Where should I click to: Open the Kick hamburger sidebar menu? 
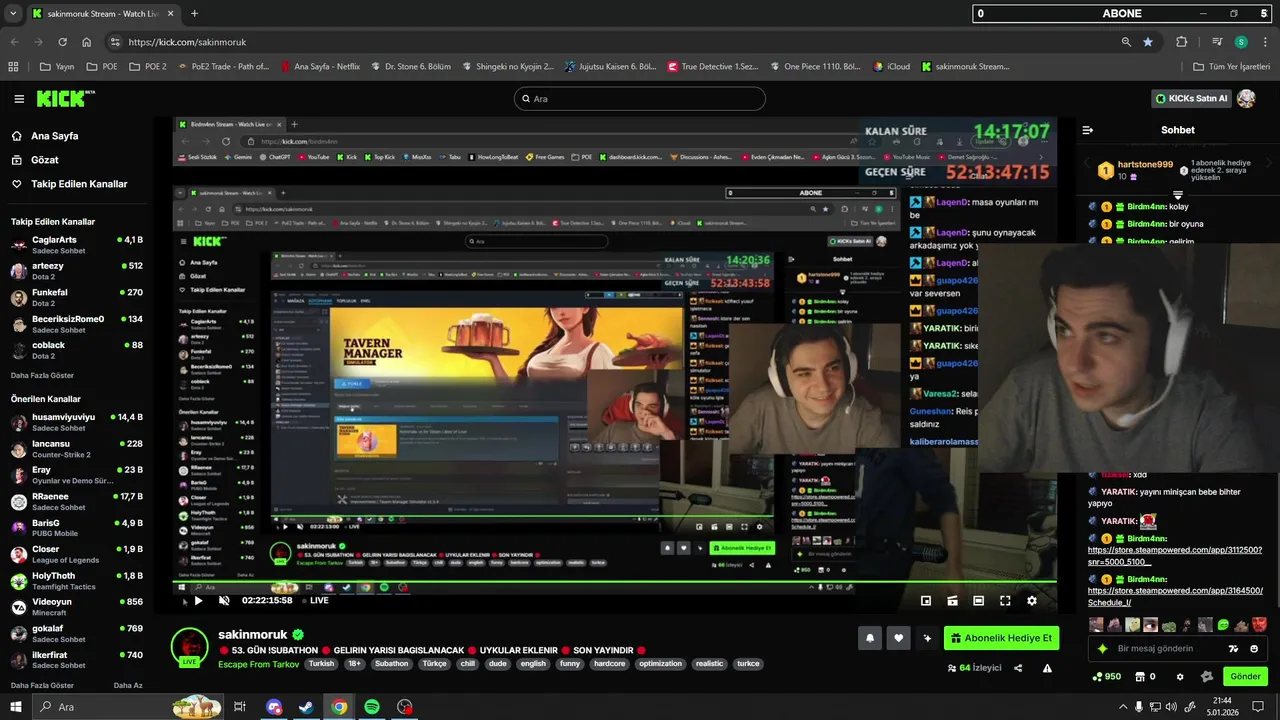tap(19, 99)
